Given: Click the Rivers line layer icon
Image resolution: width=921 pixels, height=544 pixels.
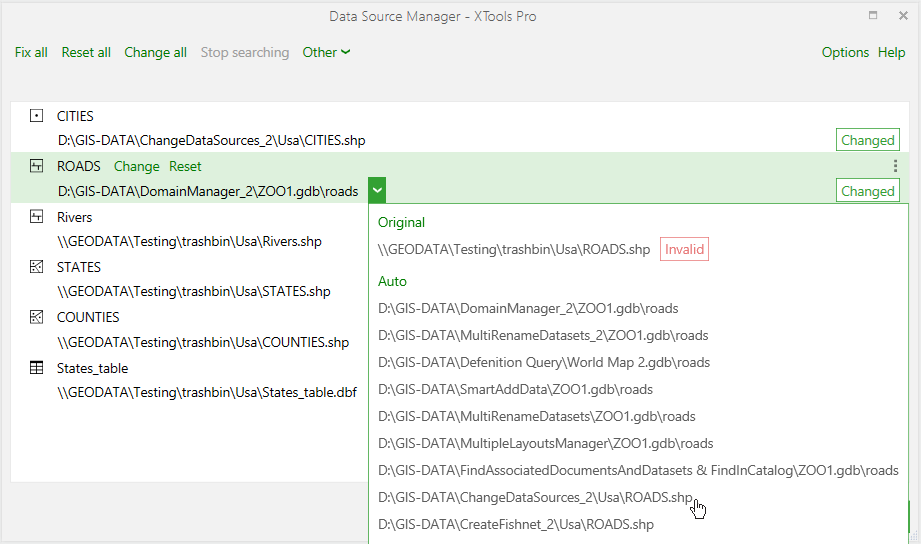Looking at the screenshot, I should coord(36,217).
